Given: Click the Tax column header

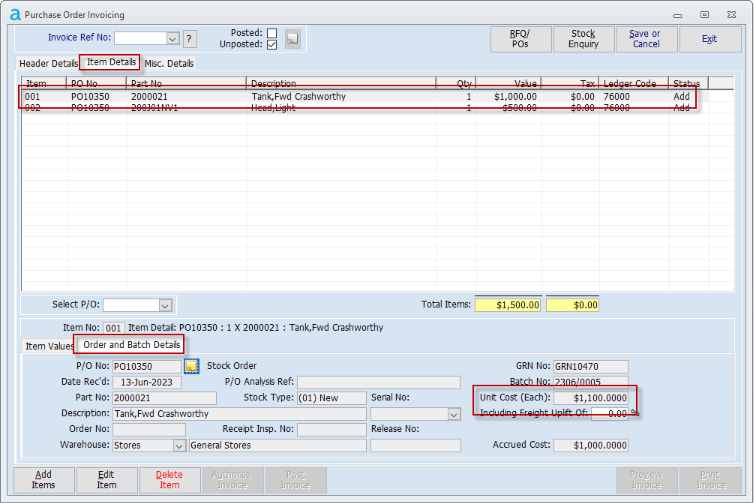Looking at the screenshot, I should [x=570, y=83].
